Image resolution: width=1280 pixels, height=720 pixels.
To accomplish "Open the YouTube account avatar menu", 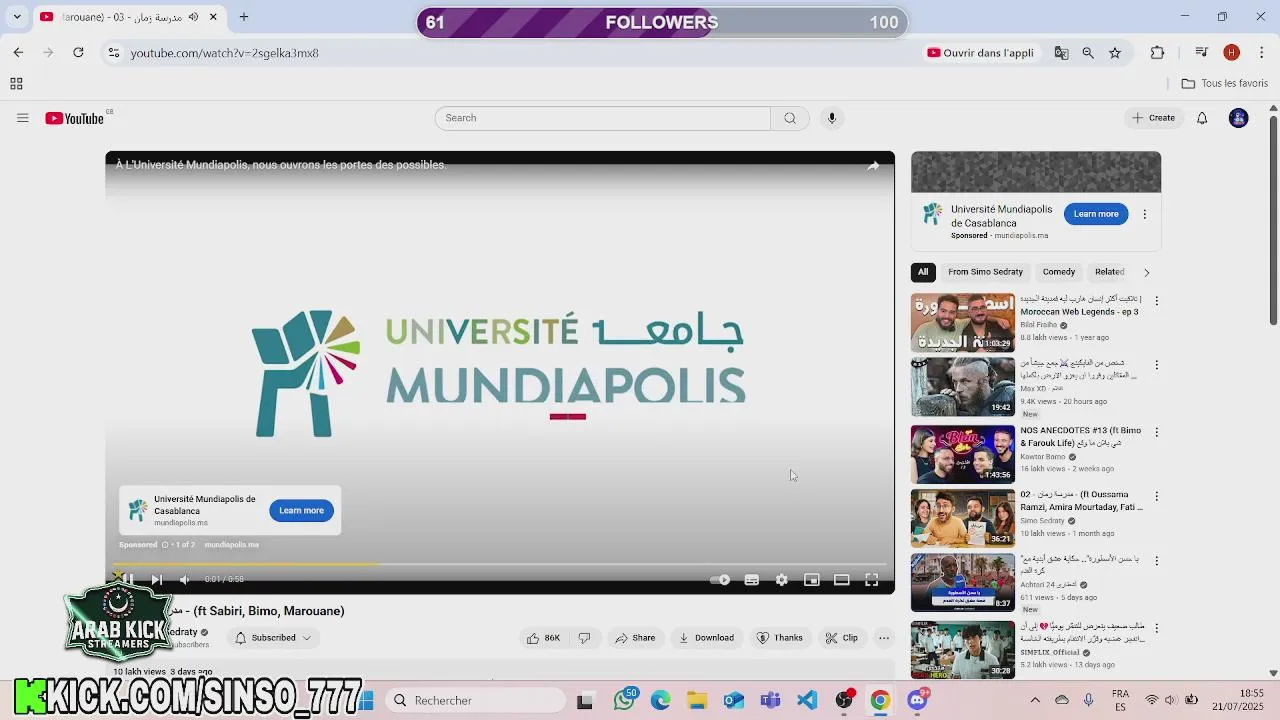I will coord(1239,118).
